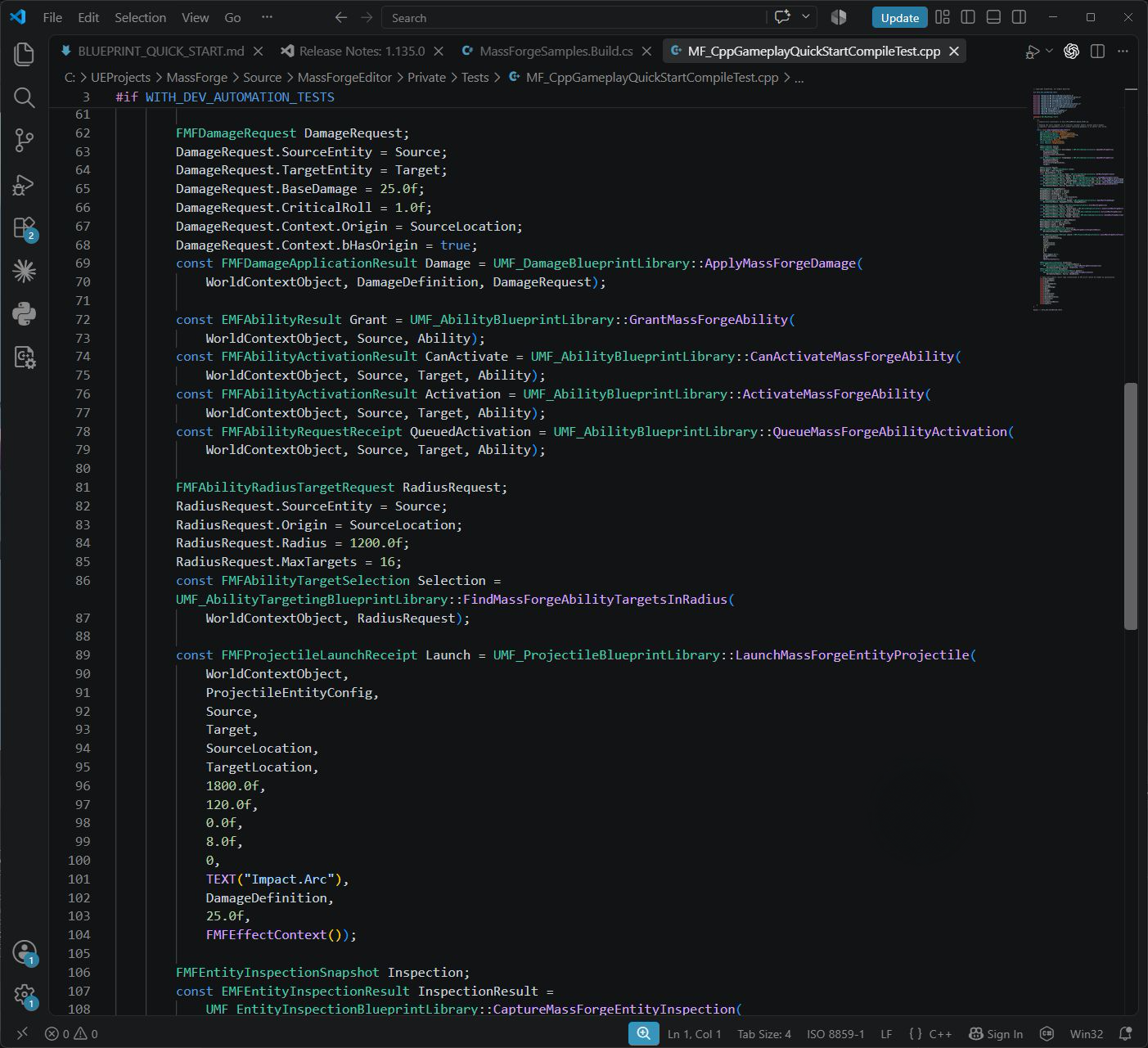Open the View menu
The width and height of the screenshot is (1148, 1048).
point(195,17)
